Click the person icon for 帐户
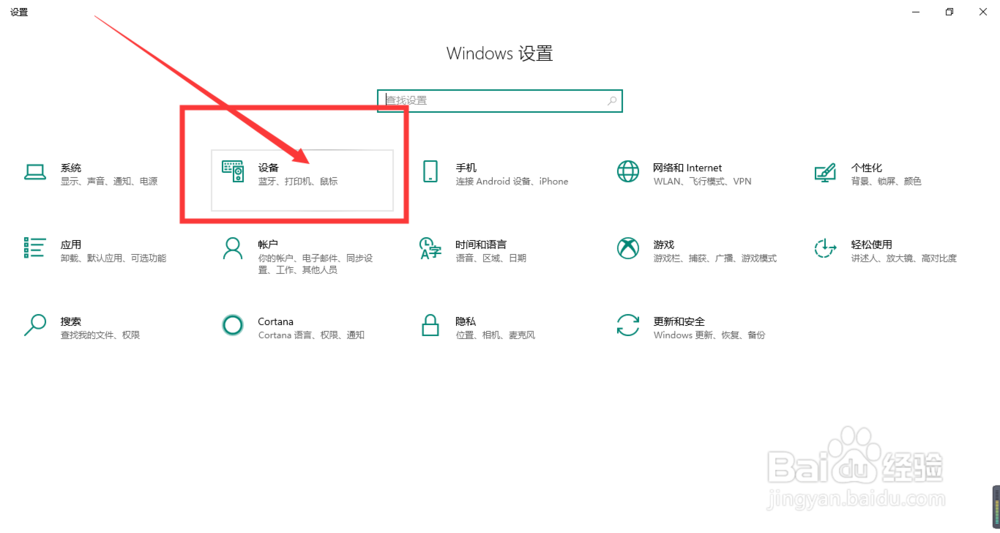 (233, 249)
